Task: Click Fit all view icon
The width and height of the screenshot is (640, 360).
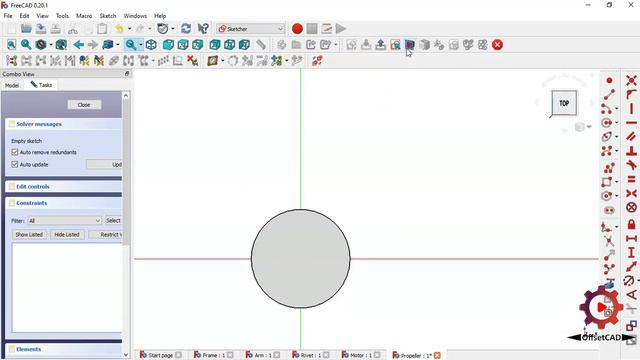Action: pos(11,44)
